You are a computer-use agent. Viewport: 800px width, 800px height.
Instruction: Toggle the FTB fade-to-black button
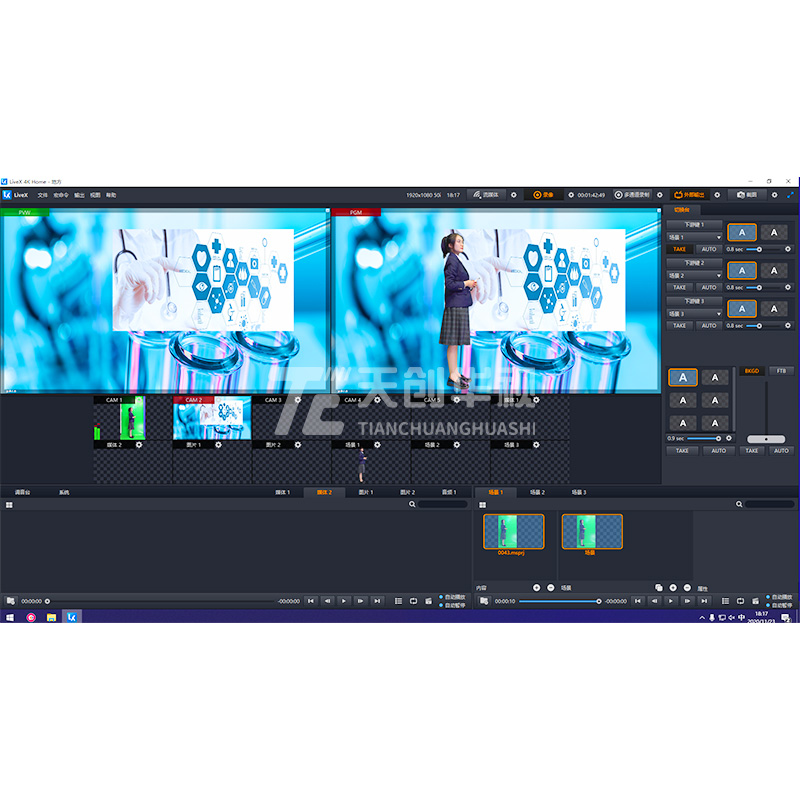click(x=781, y=371)
